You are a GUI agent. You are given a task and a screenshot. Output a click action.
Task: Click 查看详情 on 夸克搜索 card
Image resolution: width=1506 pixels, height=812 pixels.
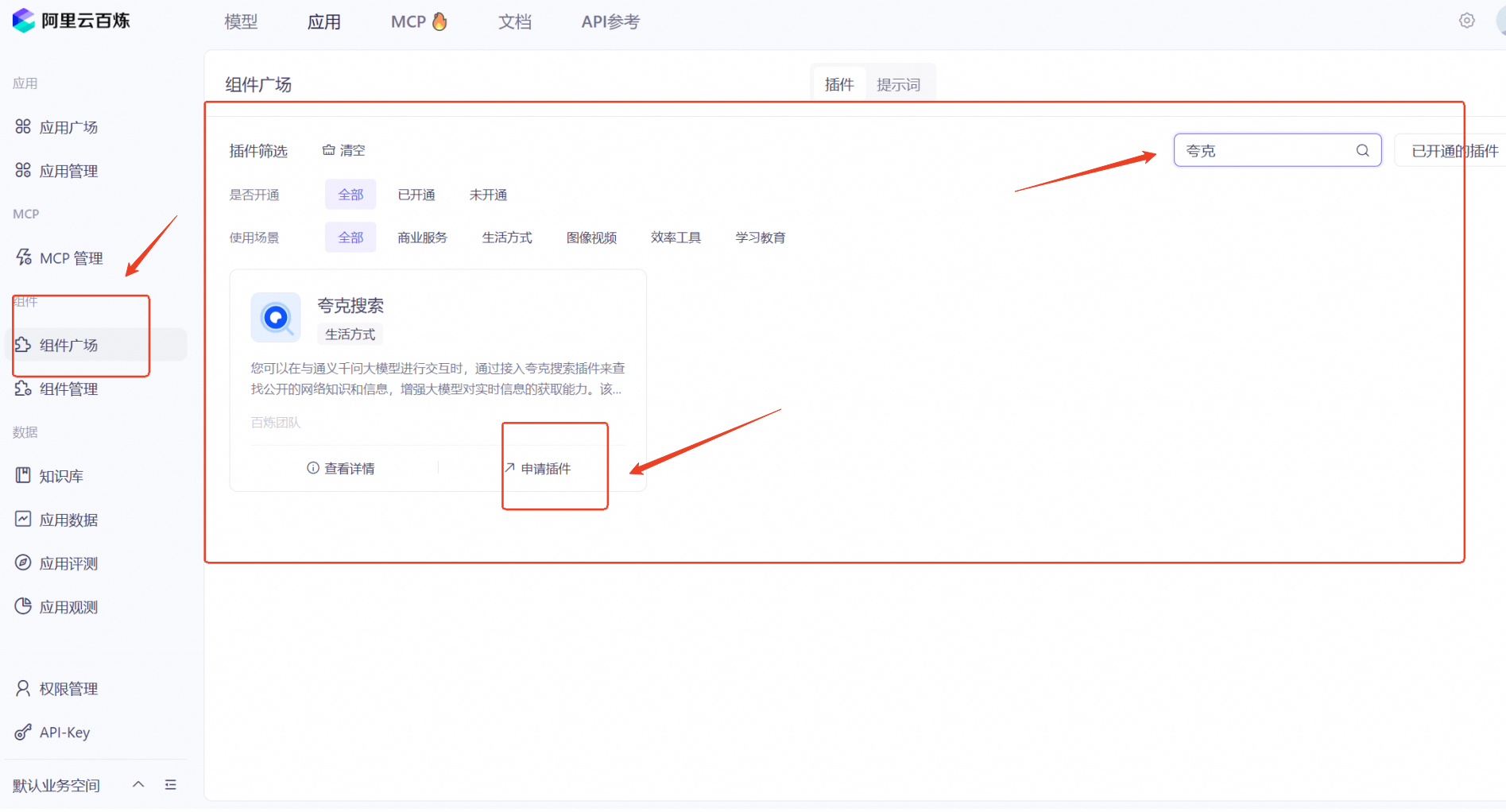coord(341,468)
